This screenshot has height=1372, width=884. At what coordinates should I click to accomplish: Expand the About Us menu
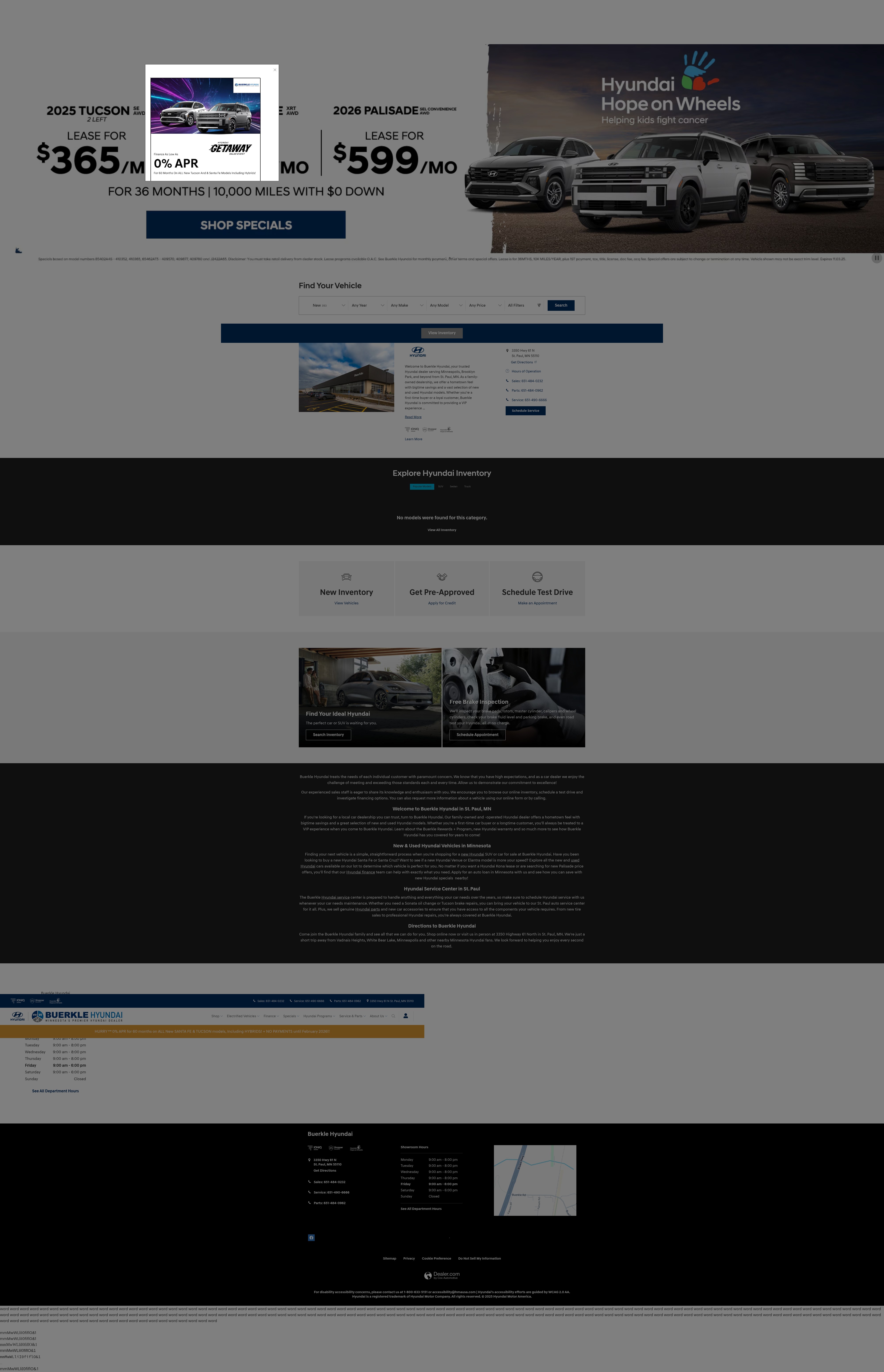pos(378,1016)
